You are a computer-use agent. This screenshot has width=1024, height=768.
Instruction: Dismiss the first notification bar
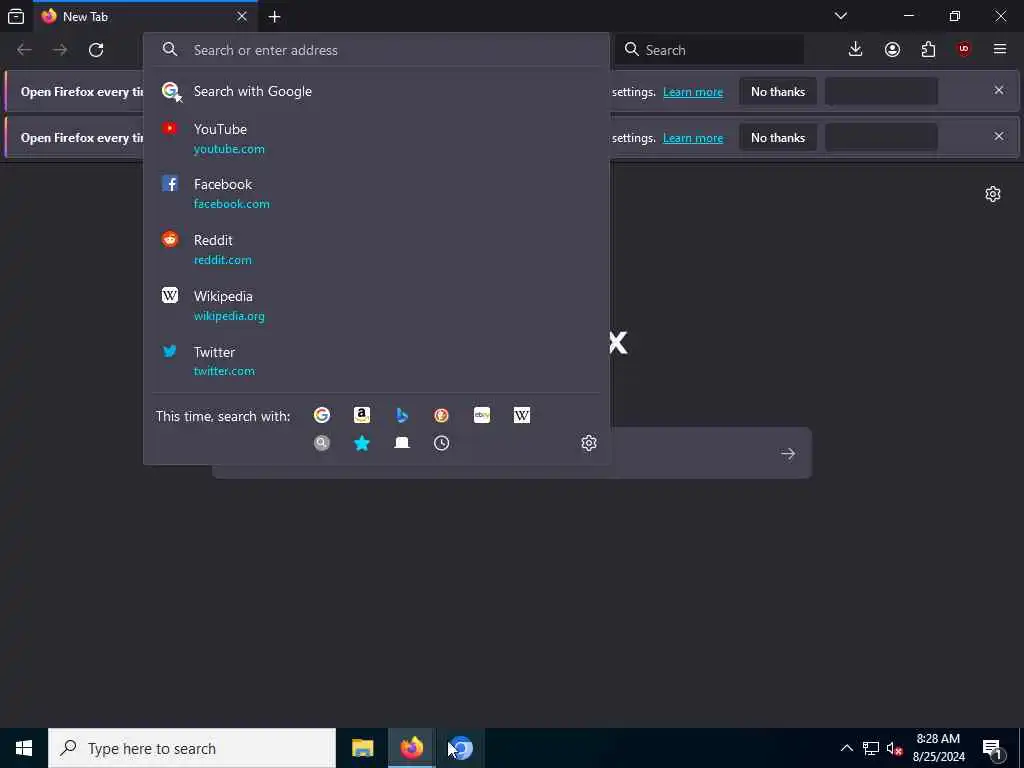pos(999,90)
